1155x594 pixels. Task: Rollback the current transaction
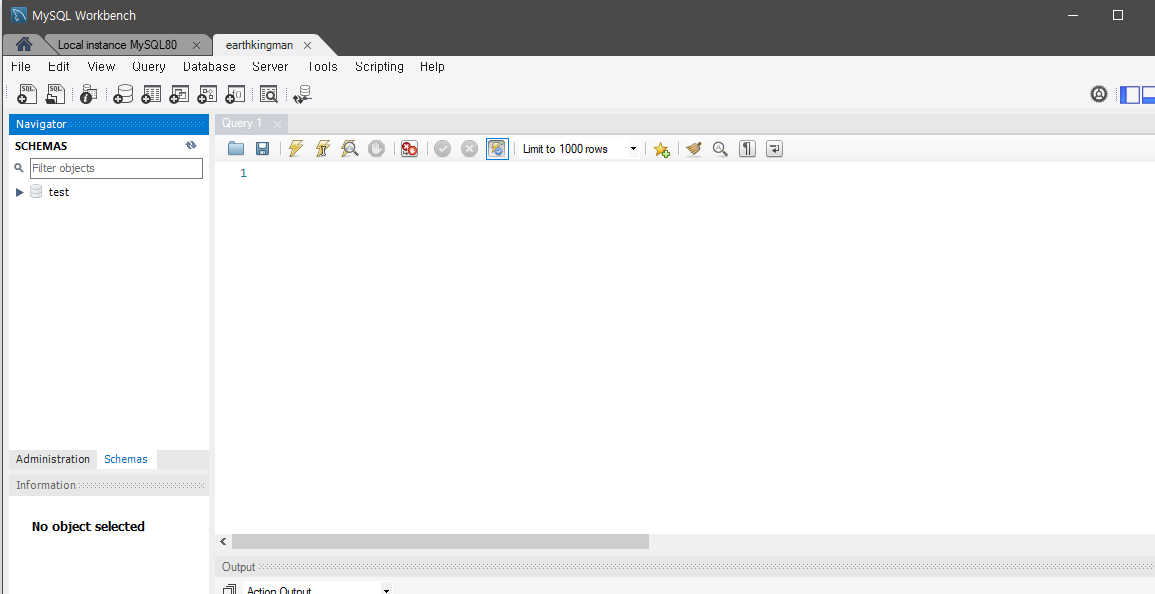[469, 149]
